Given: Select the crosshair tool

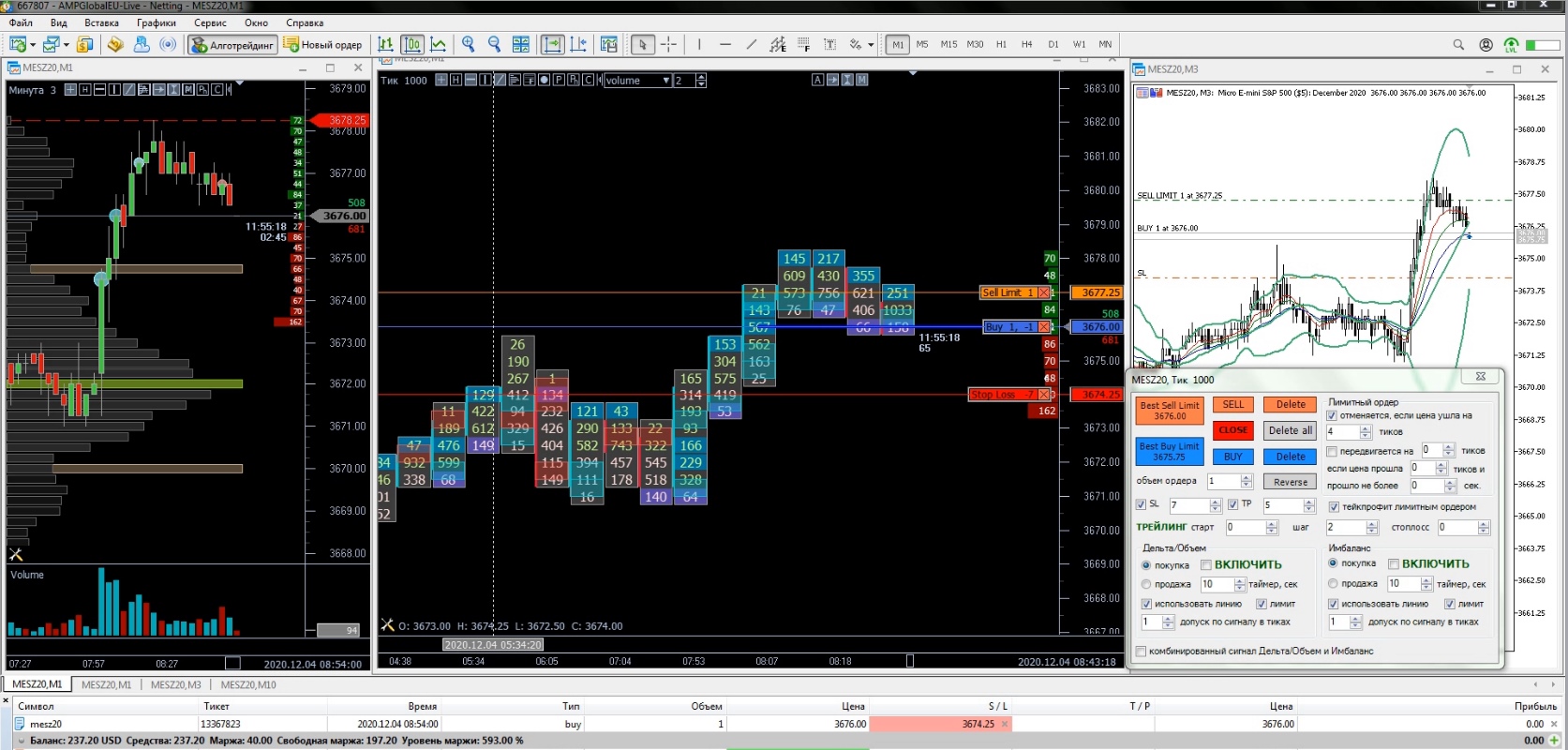Looking at the screenshot, I should pyautogui.click(x=668, y=44).
